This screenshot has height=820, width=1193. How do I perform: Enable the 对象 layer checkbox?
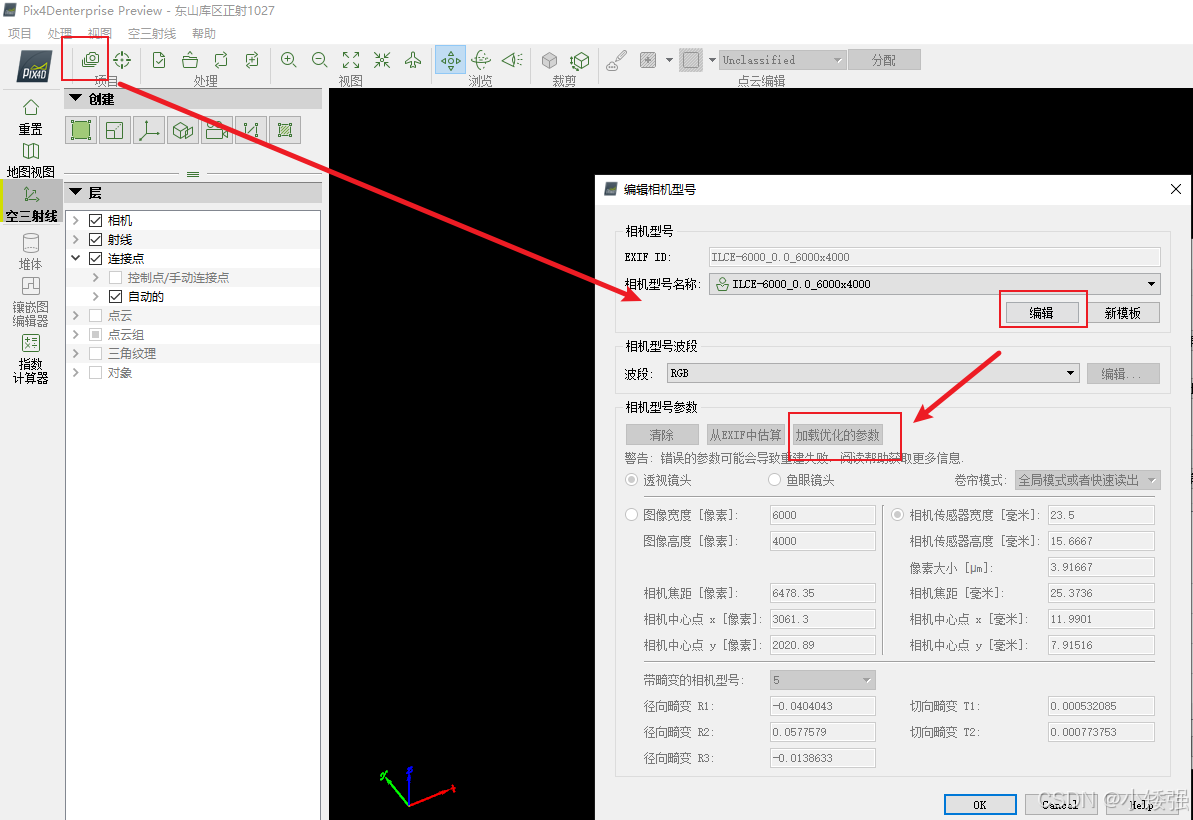pyautogui.click(x=95, y=373)
